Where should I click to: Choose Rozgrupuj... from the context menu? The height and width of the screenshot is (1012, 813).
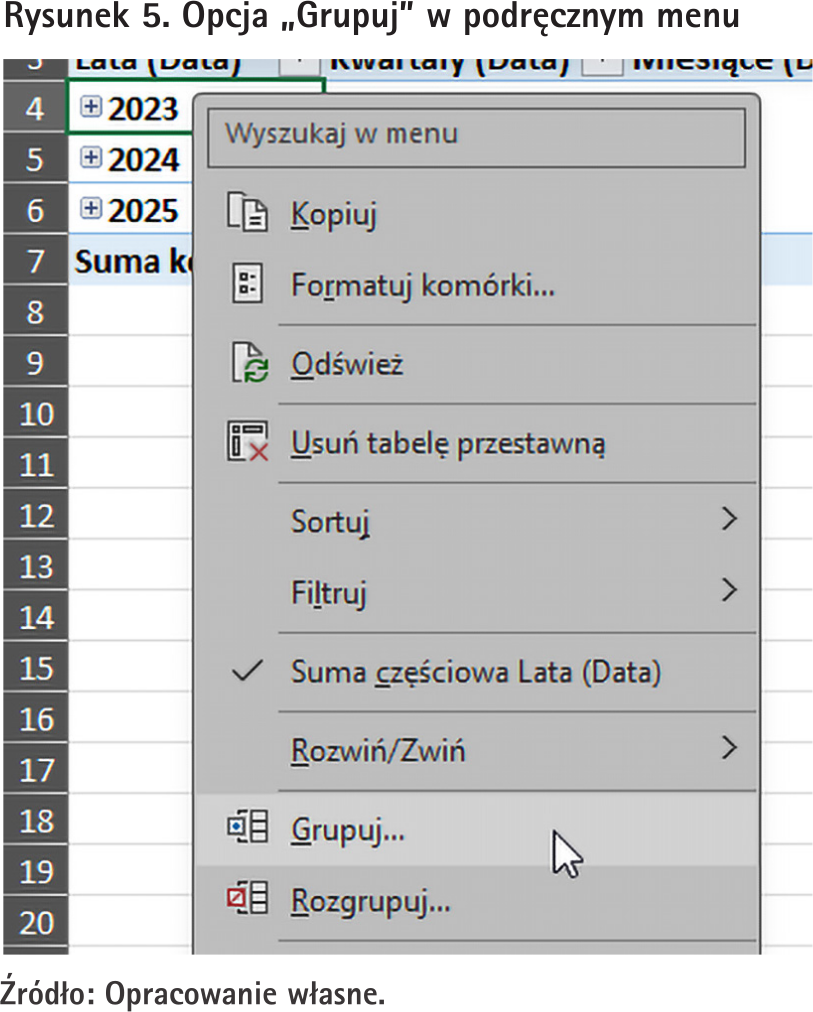coord(371,901)
